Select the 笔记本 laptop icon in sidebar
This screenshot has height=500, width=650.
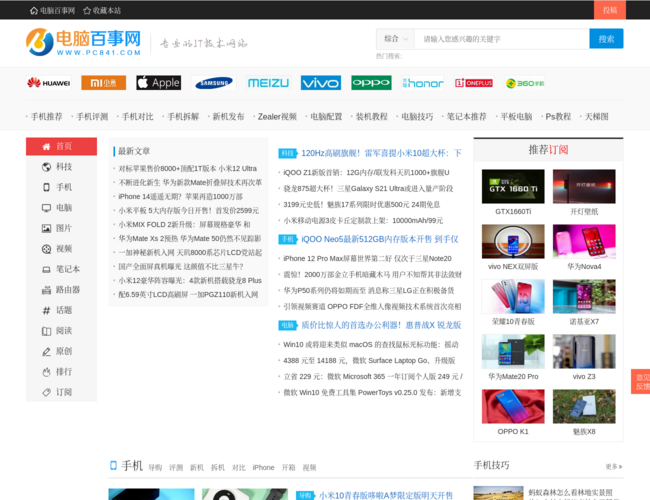click(46, 269)
